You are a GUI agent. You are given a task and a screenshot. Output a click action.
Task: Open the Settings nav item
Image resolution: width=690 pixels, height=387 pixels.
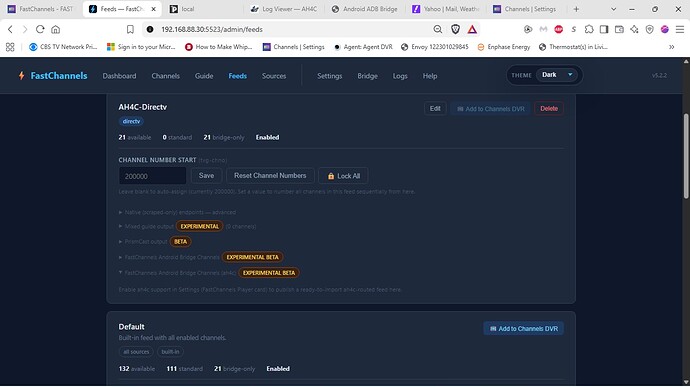330,76
